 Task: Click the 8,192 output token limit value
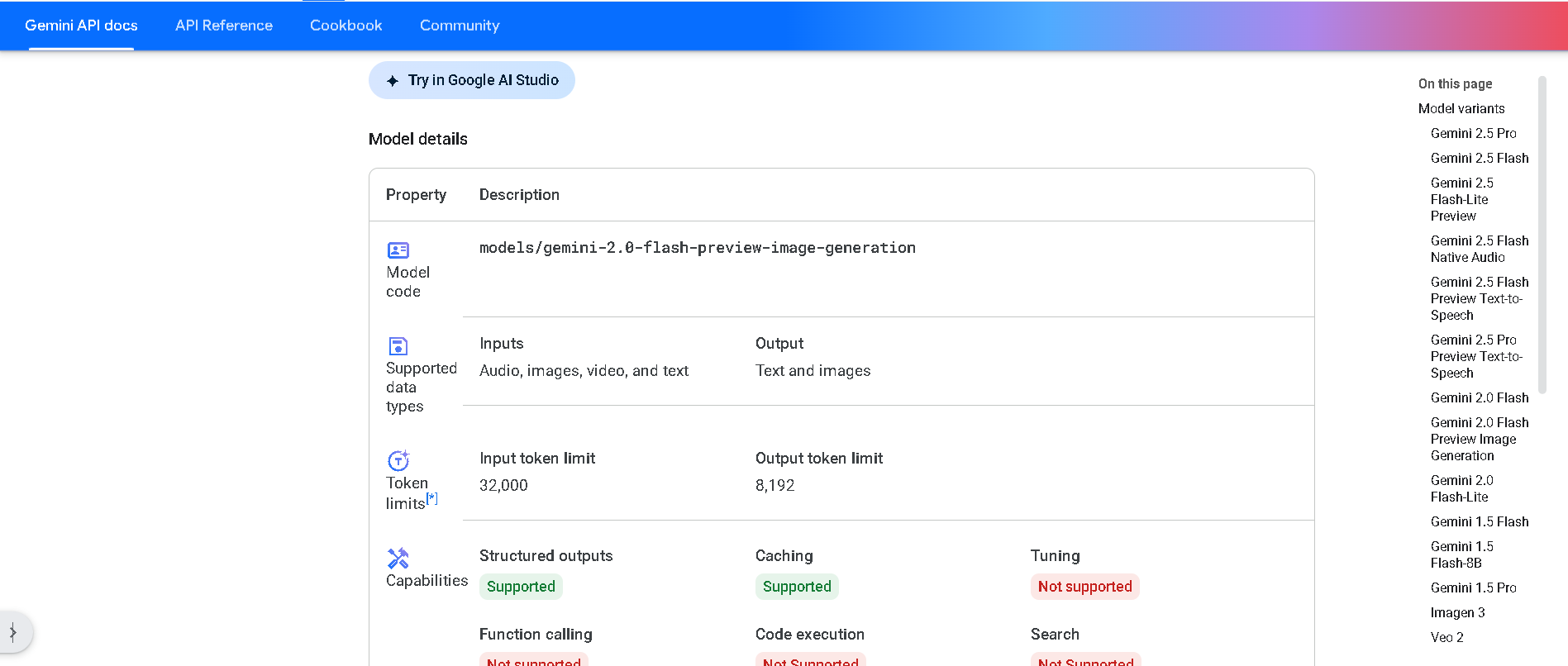[x=775, y=486]
